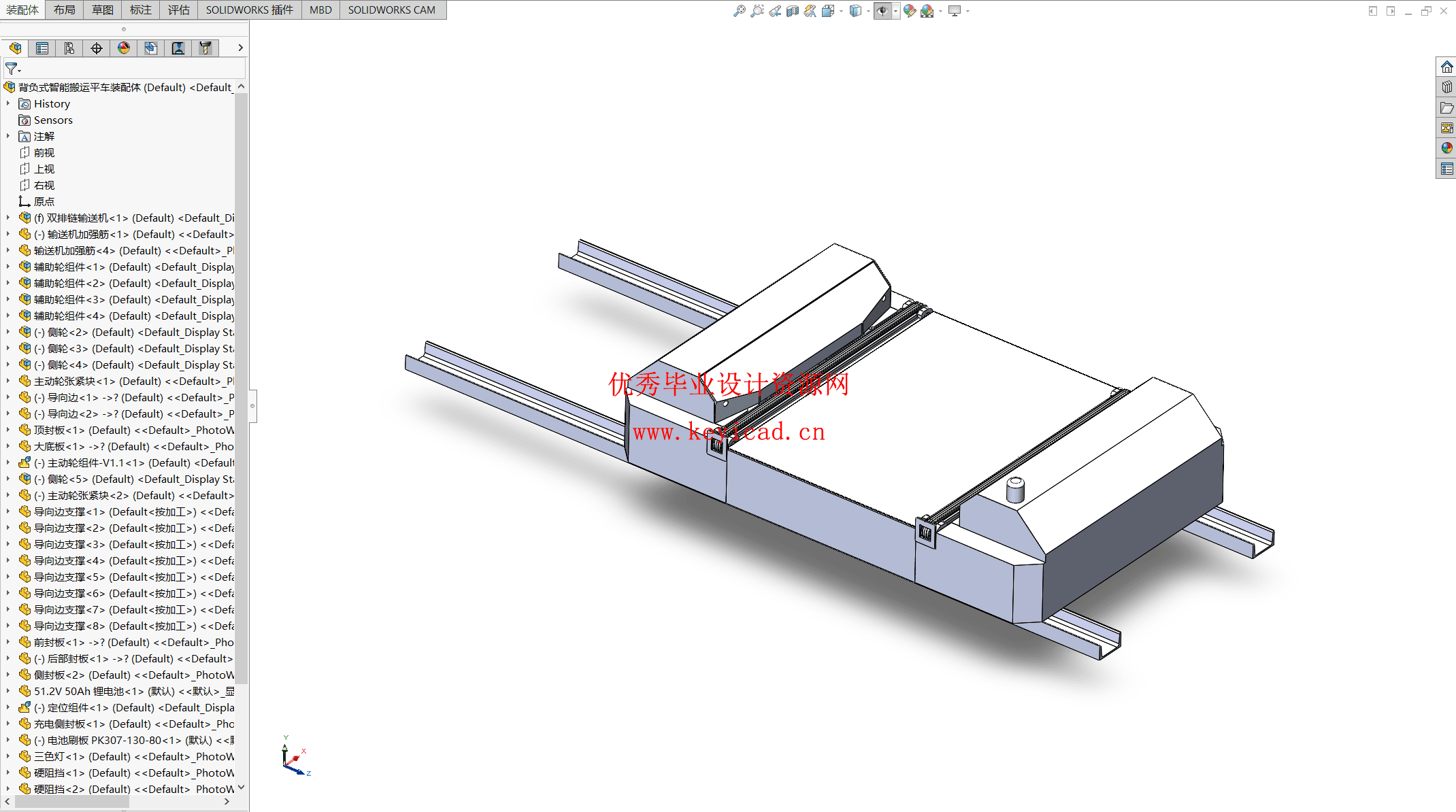
Task: Open the Custom Properties task pane icon
Action: pos(1446,168)
